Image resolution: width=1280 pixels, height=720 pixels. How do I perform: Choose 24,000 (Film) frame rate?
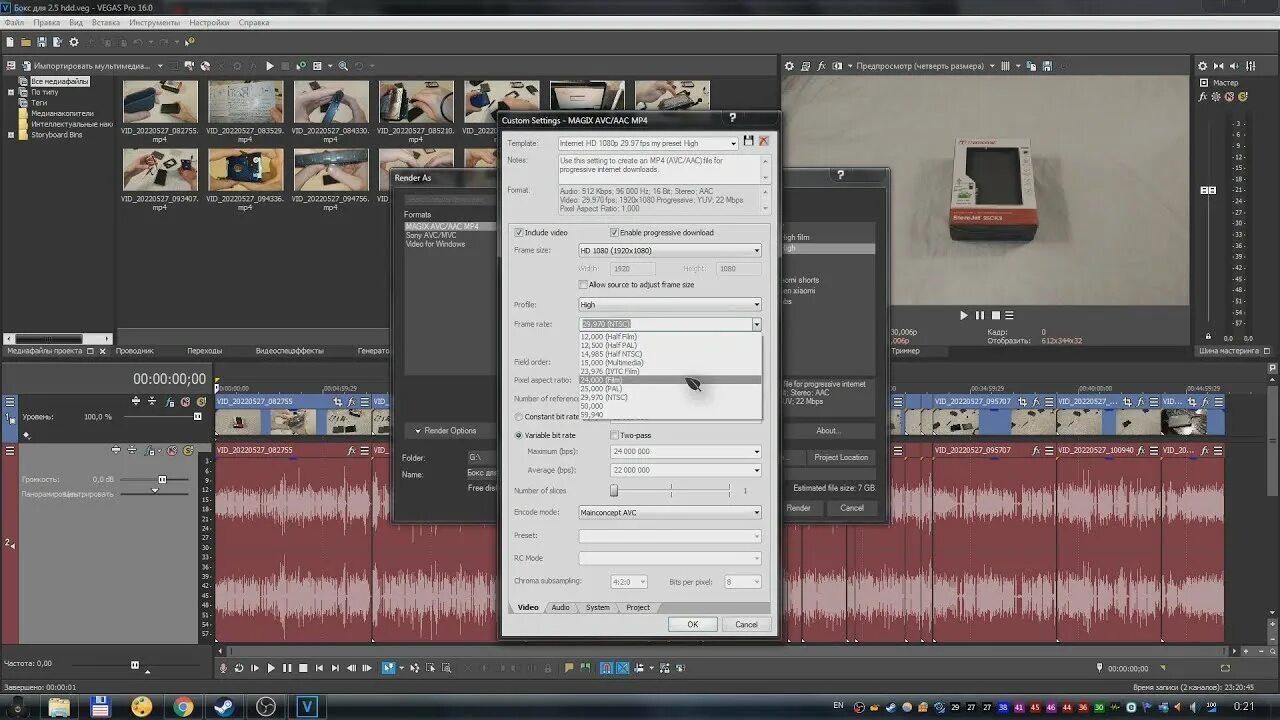(670, 380)
